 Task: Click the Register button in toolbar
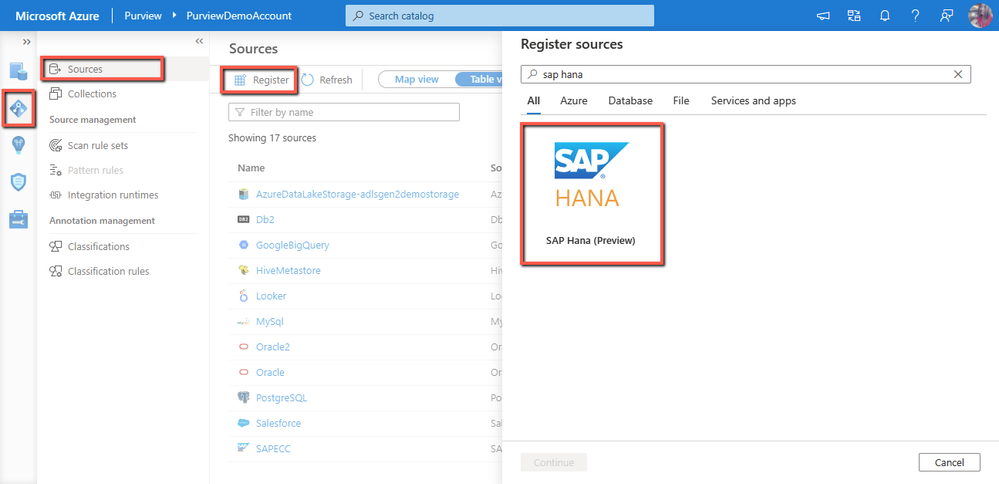(261, 80)
